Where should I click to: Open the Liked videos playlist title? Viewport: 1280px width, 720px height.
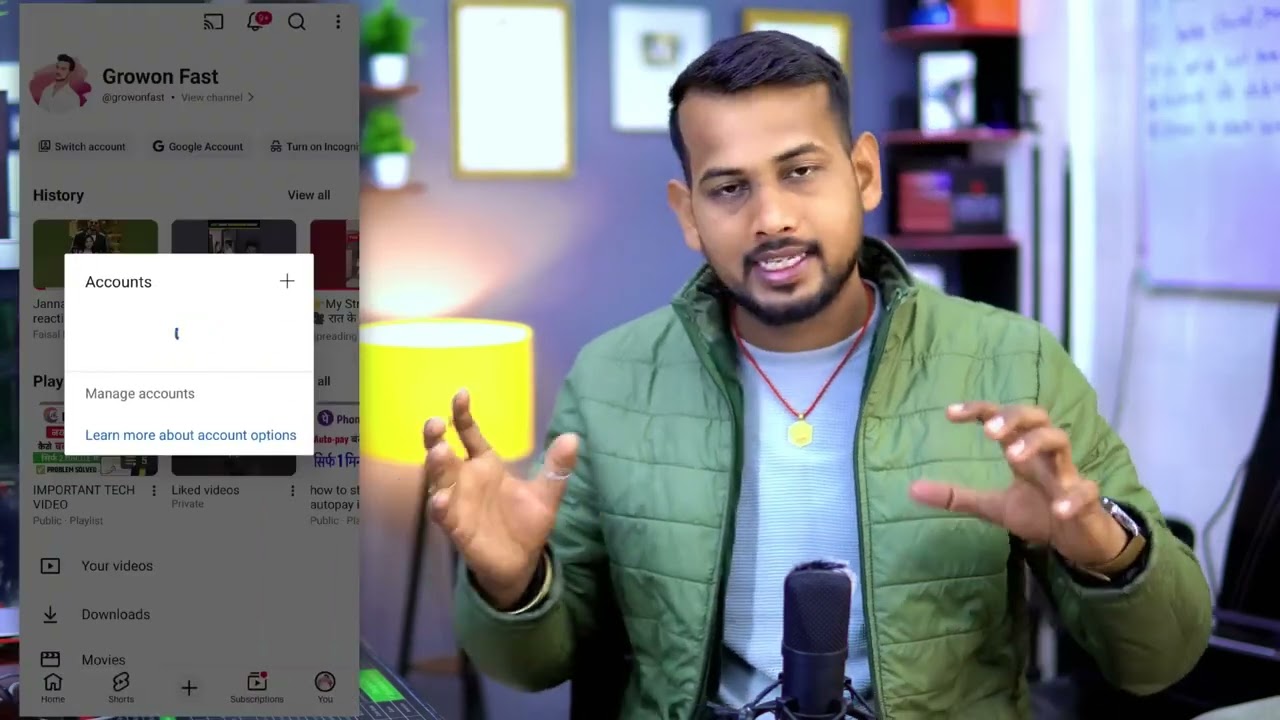[x=205, y=490]
